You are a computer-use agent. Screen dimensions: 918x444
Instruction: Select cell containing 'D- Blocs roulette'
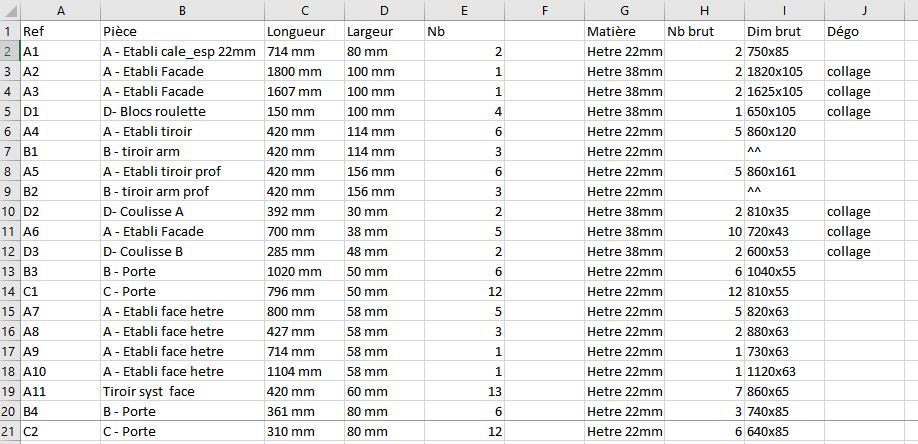181,111
